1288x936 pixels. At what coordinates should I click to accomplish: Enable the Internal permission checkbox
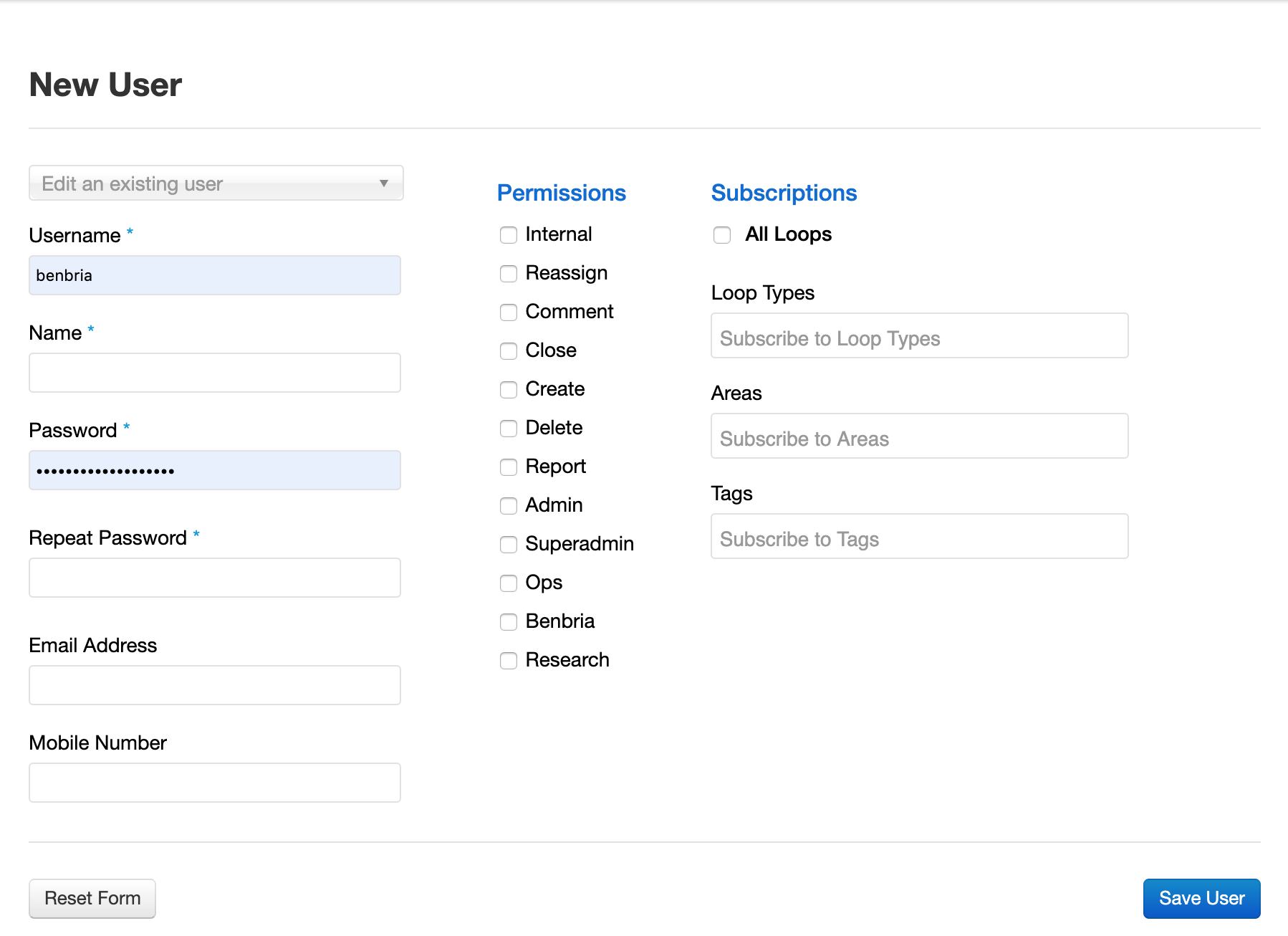509,235
